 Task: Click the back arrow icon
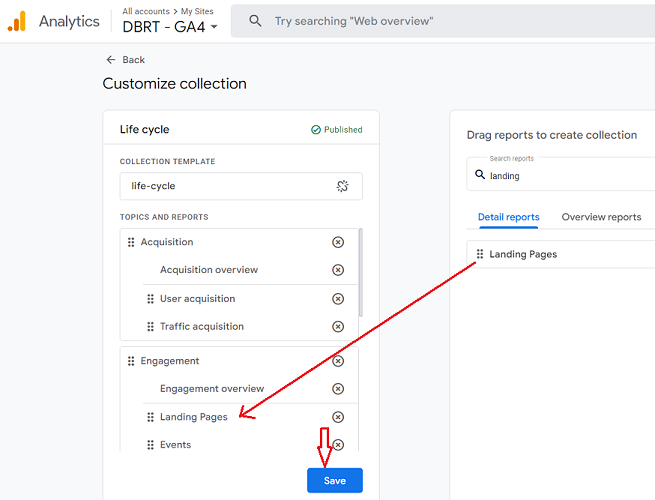[x=111, y=60]
